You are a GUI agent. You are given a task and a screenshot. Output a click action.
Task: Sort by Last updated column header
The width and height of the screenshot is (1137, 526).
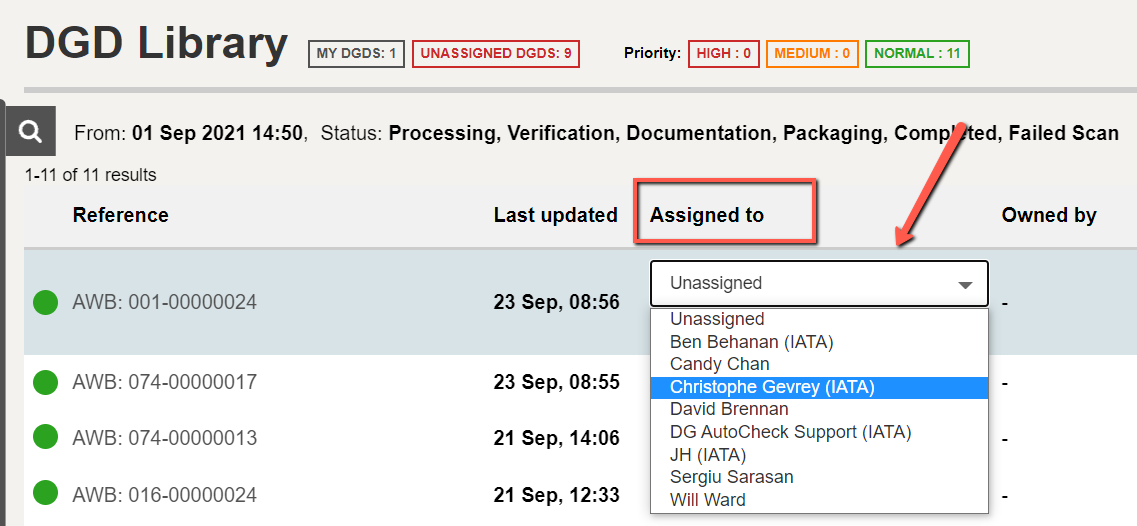pyautogui.click(x=555, y=215)
